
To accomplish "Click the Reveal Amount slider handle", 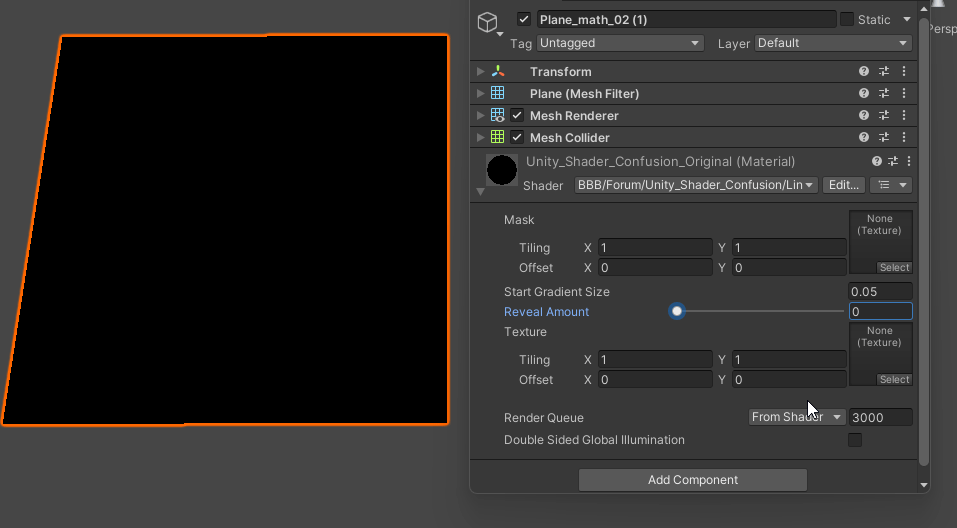I will 677,312.
